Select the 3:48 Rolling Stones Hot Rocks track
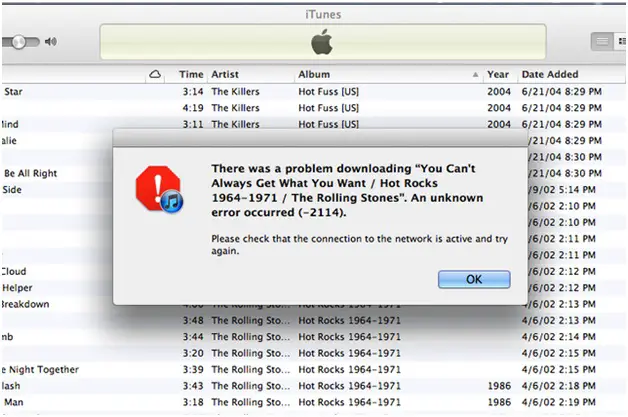The width and height of the screenshot is (628, 417). (x=300, y=321)
